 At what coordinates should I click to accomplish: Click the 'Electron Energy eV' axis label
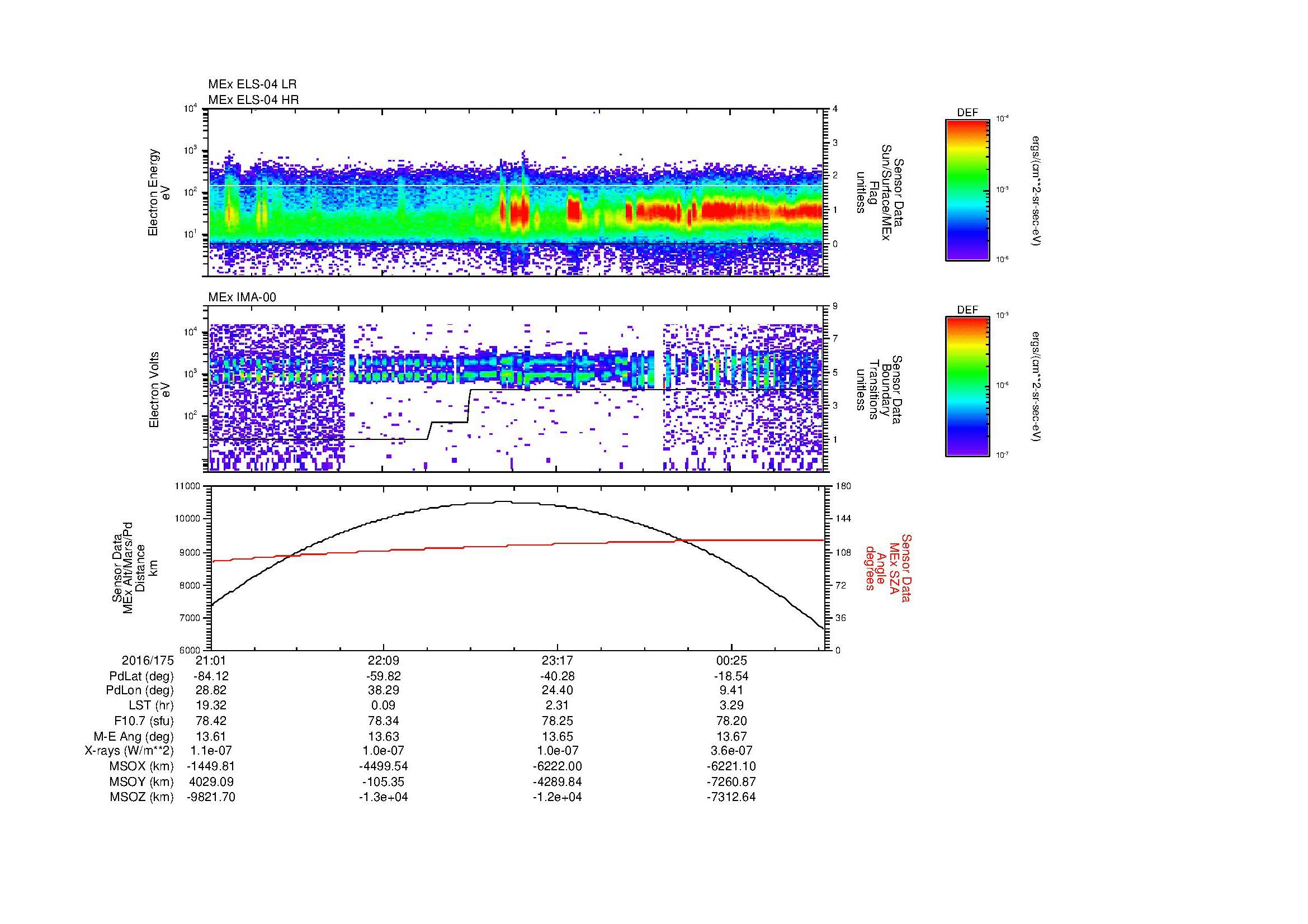tap(159, 192)
